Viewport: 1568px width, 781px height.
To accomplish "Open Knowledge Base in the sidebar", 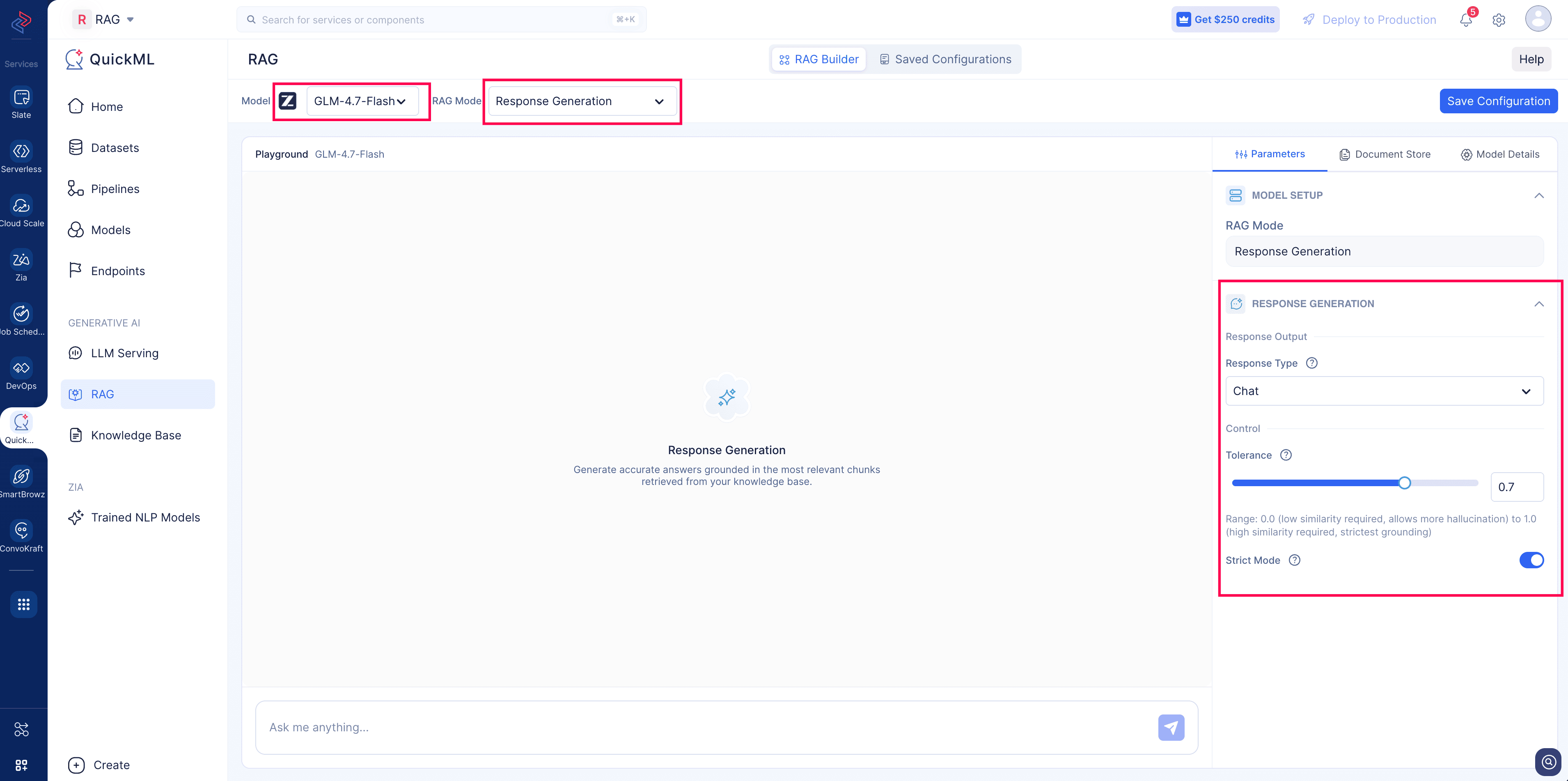I will 138,435.
